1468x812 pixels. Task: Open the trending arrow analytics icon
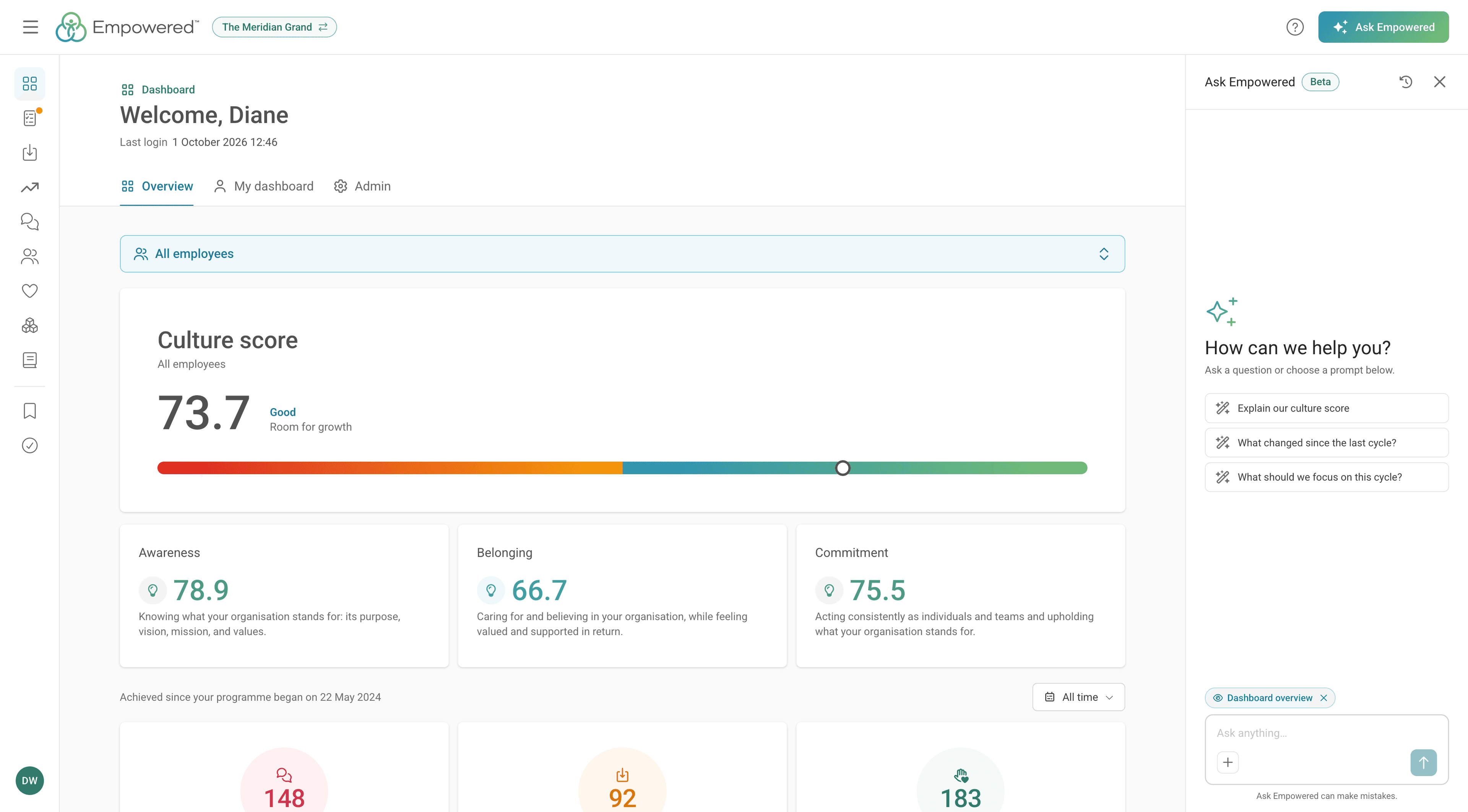[x=30, y=187]
